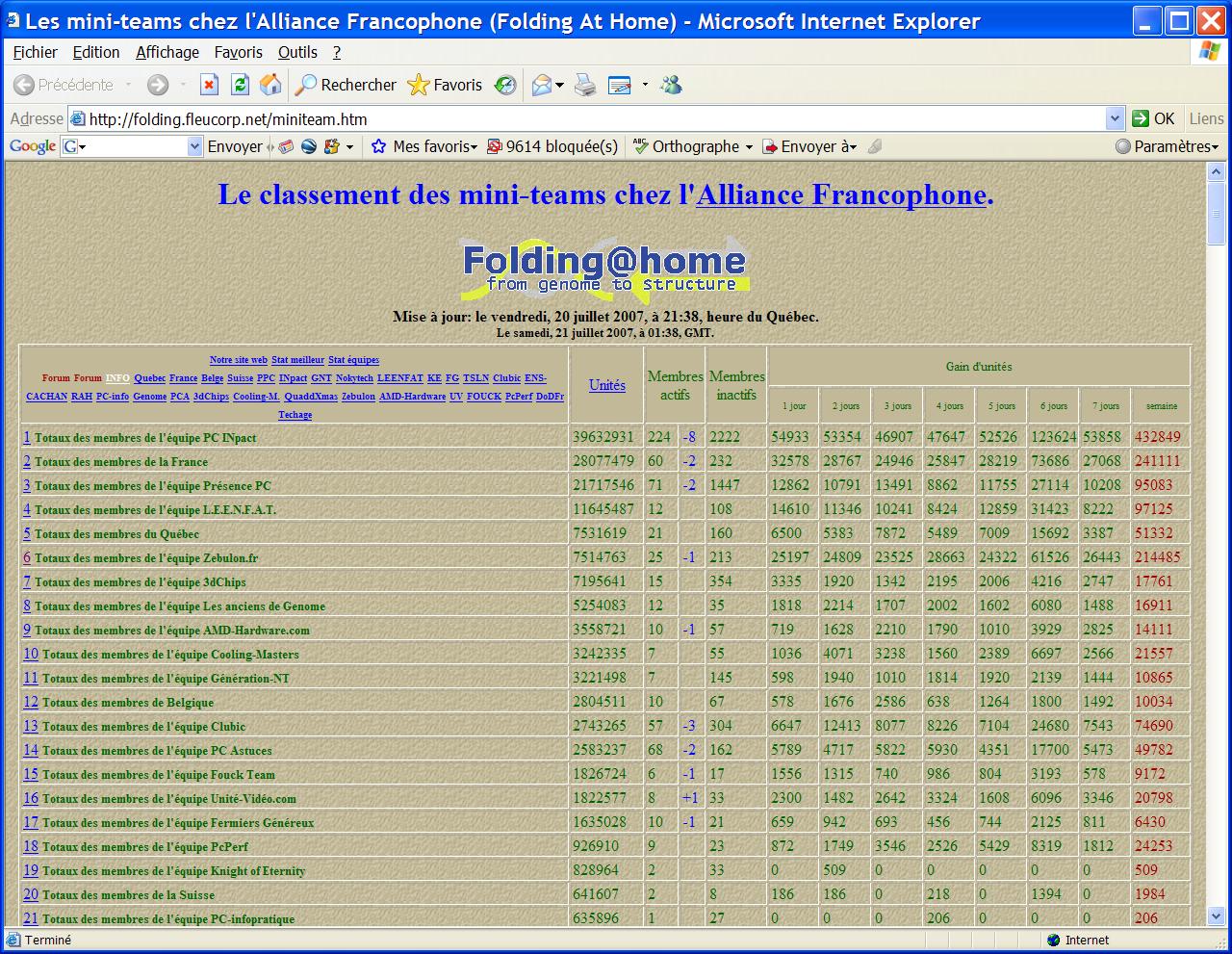Image resolution: width=1232 pixels, height=954 pixels.
Task: Click the Unités column header link
Action: coord(607,385)
